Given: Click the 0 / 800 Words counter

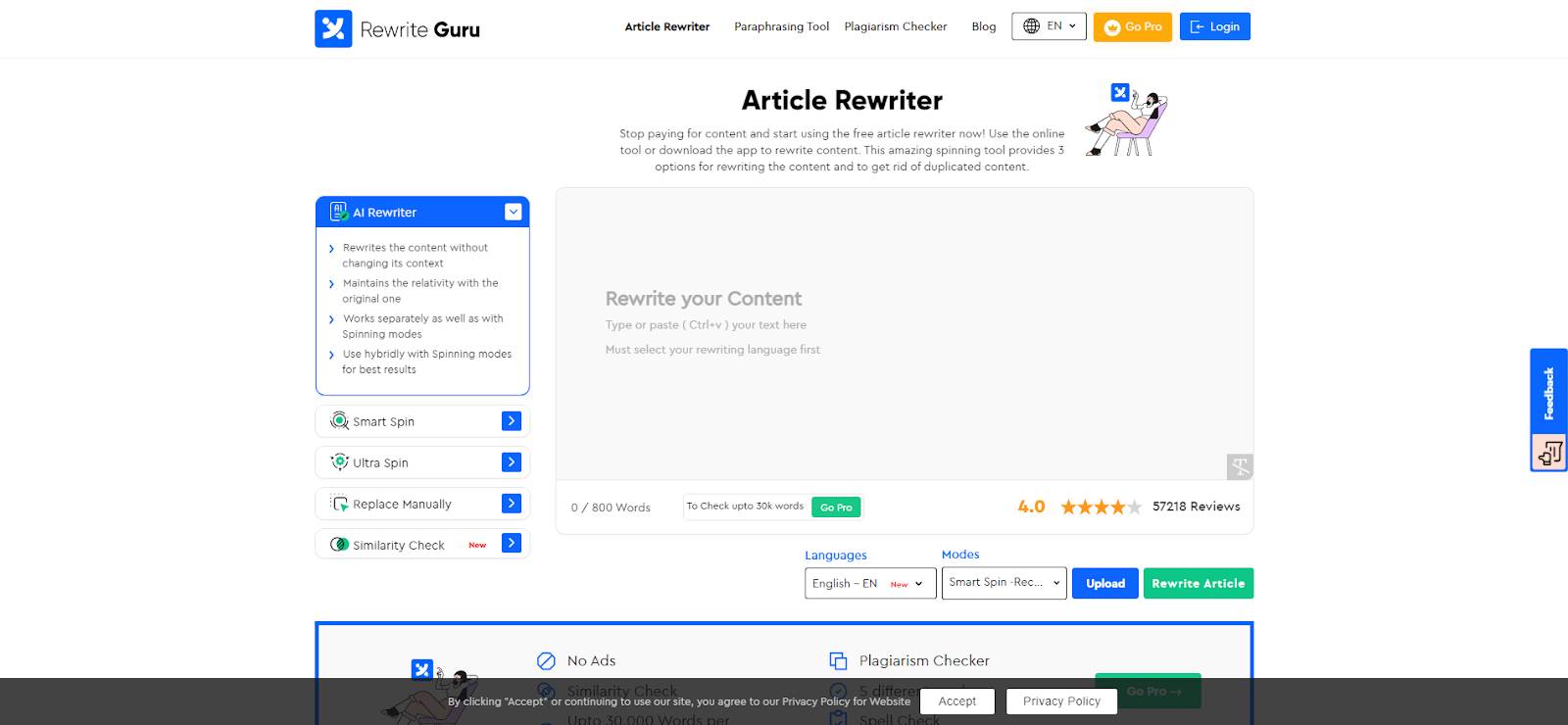Looking at the screenshot, I should (611, 507).
